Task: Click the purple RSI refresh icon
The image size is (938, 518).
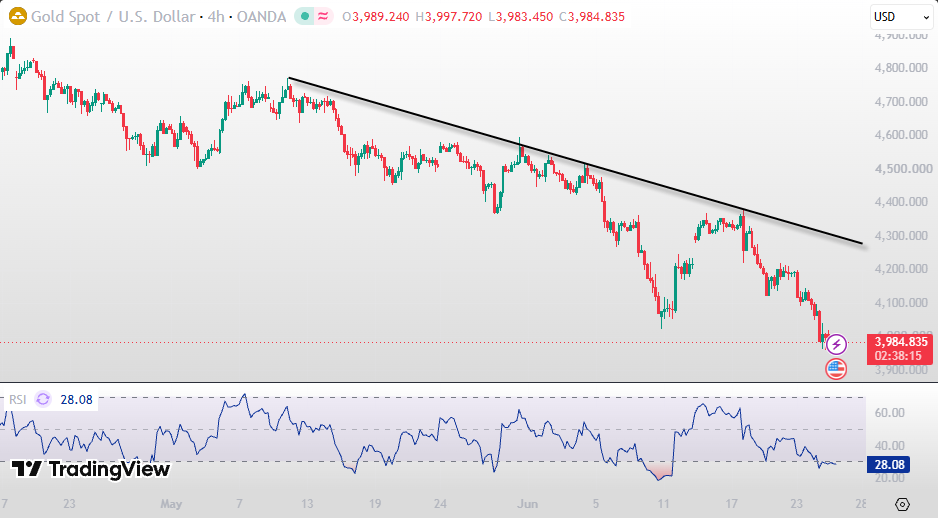Action: [x=43, y=399]
